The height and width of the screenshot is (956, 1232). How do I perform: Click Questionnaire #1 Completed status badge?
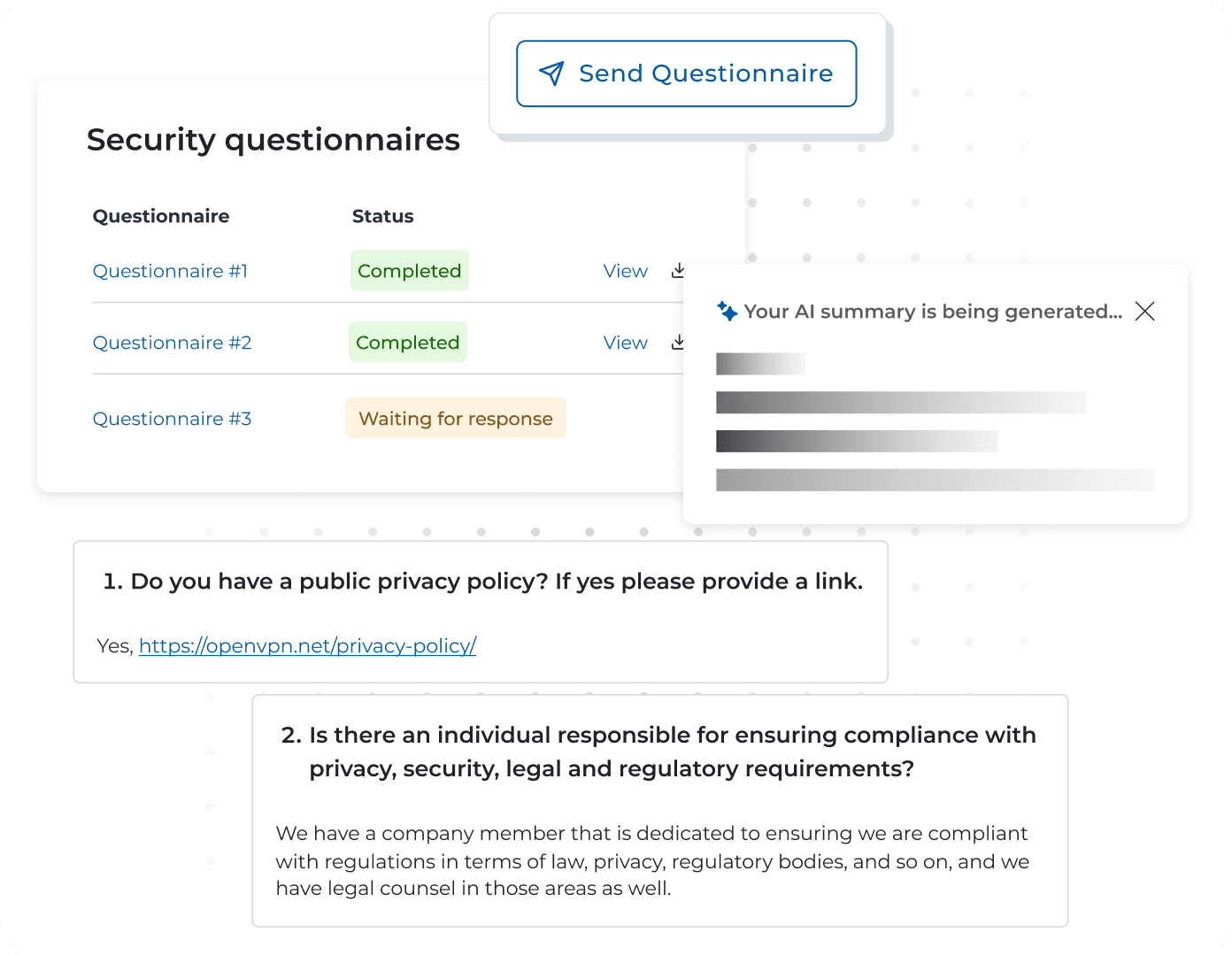[x=409, y=271]
